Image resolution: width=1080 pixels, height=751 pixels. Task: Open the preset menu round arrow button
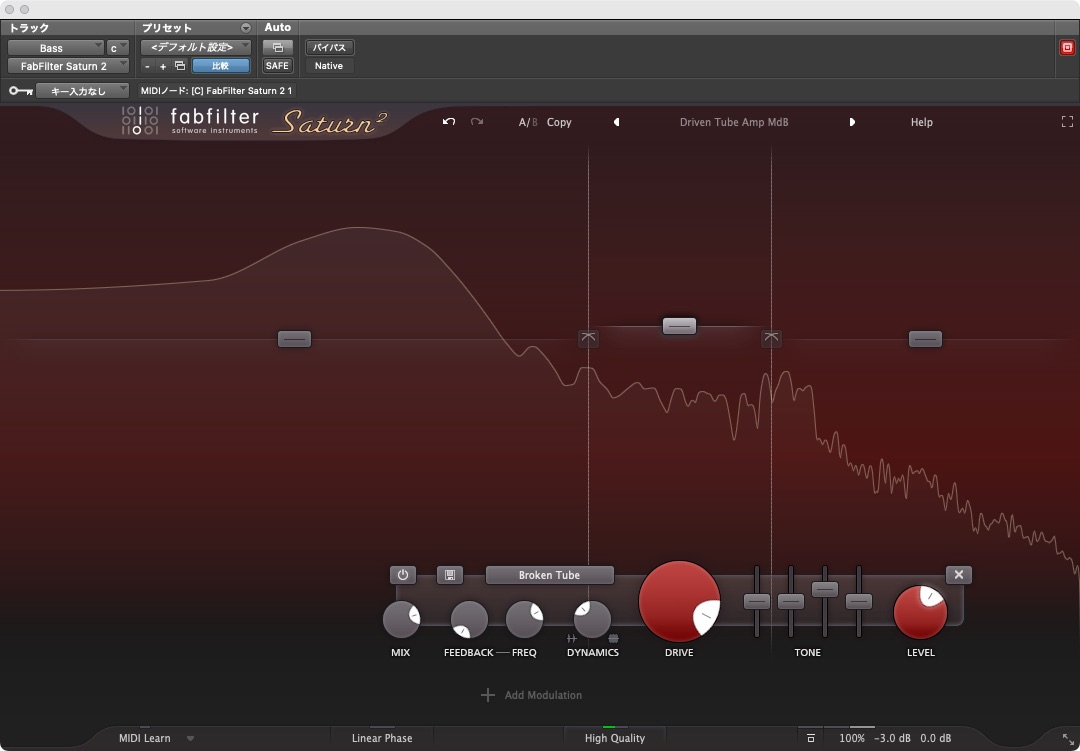tap(246, 28)
